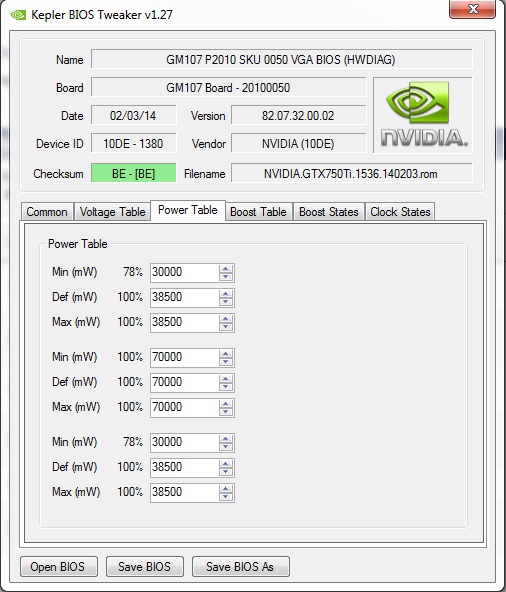
Task: Increase second group Def (mW) 70000 value
Action: click(x=226, y=379)
